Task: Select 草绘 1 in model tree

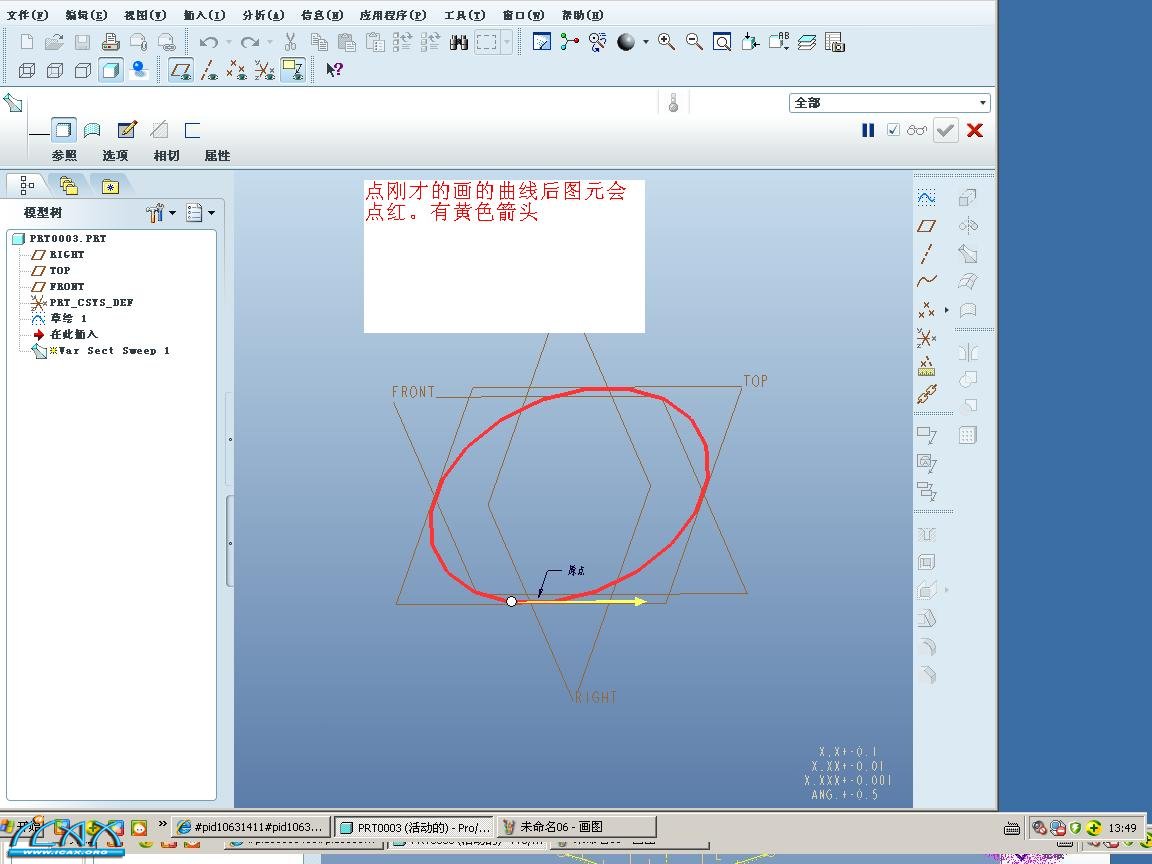Action: 68,318
